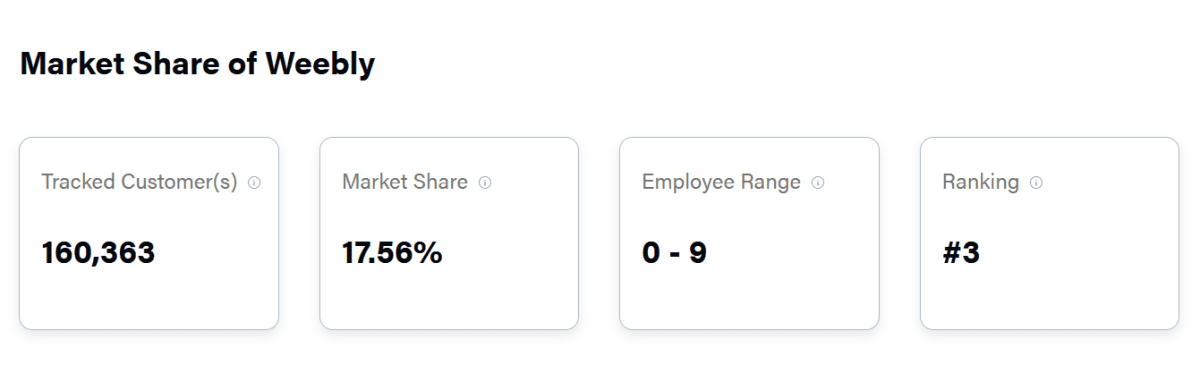Click empty space below 160,363 value
The image size is (1200, 382).
tap(98, 298)
